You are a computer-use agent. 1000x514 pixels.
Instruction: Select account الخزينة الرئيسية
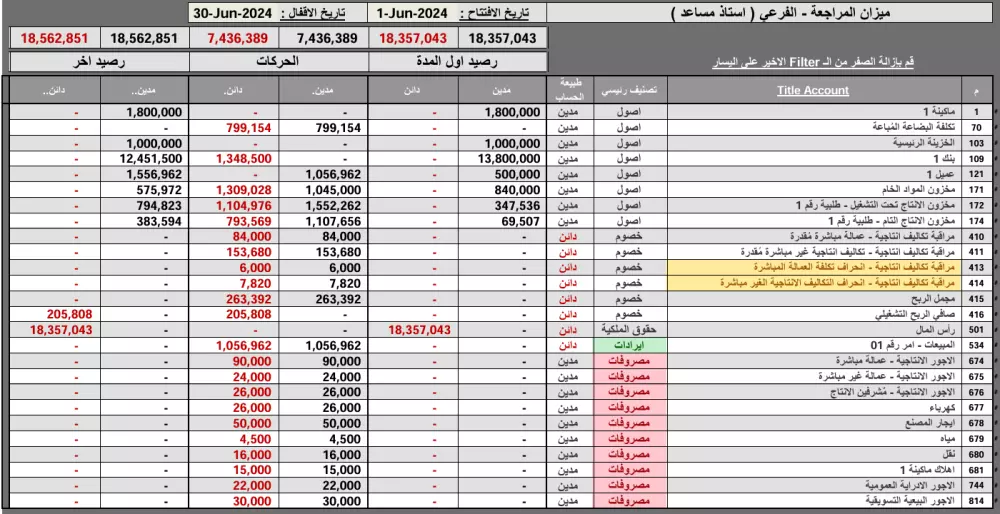point(812,143)
